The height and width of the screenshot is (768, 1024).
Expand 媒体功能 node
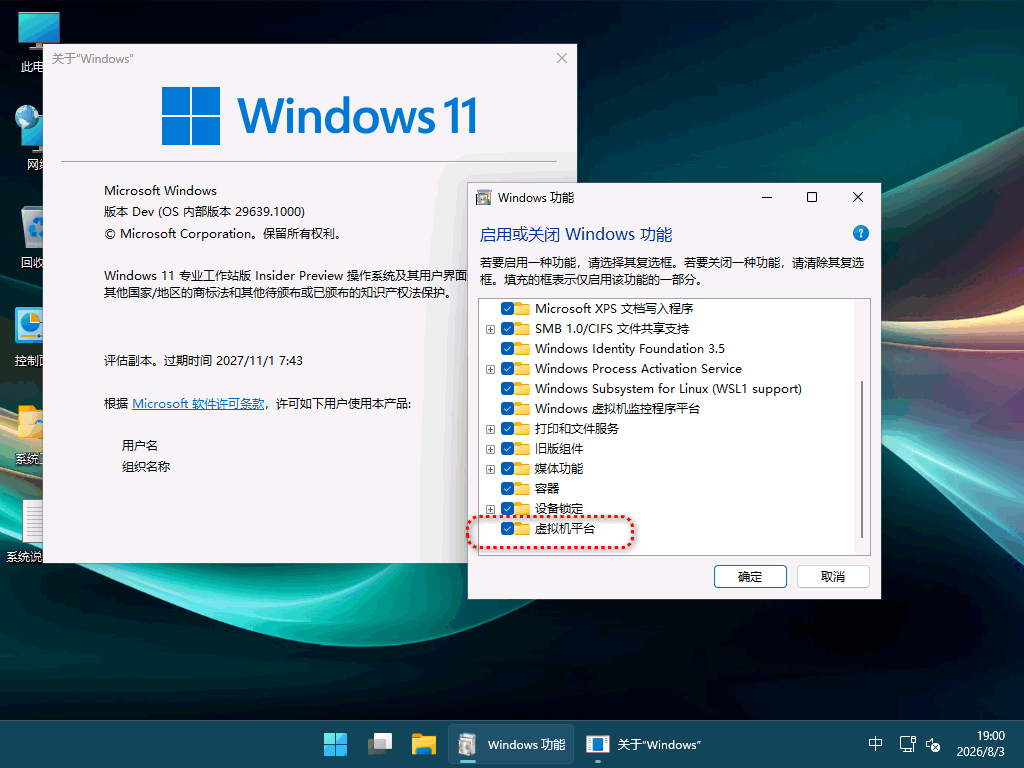coord(490,470)
